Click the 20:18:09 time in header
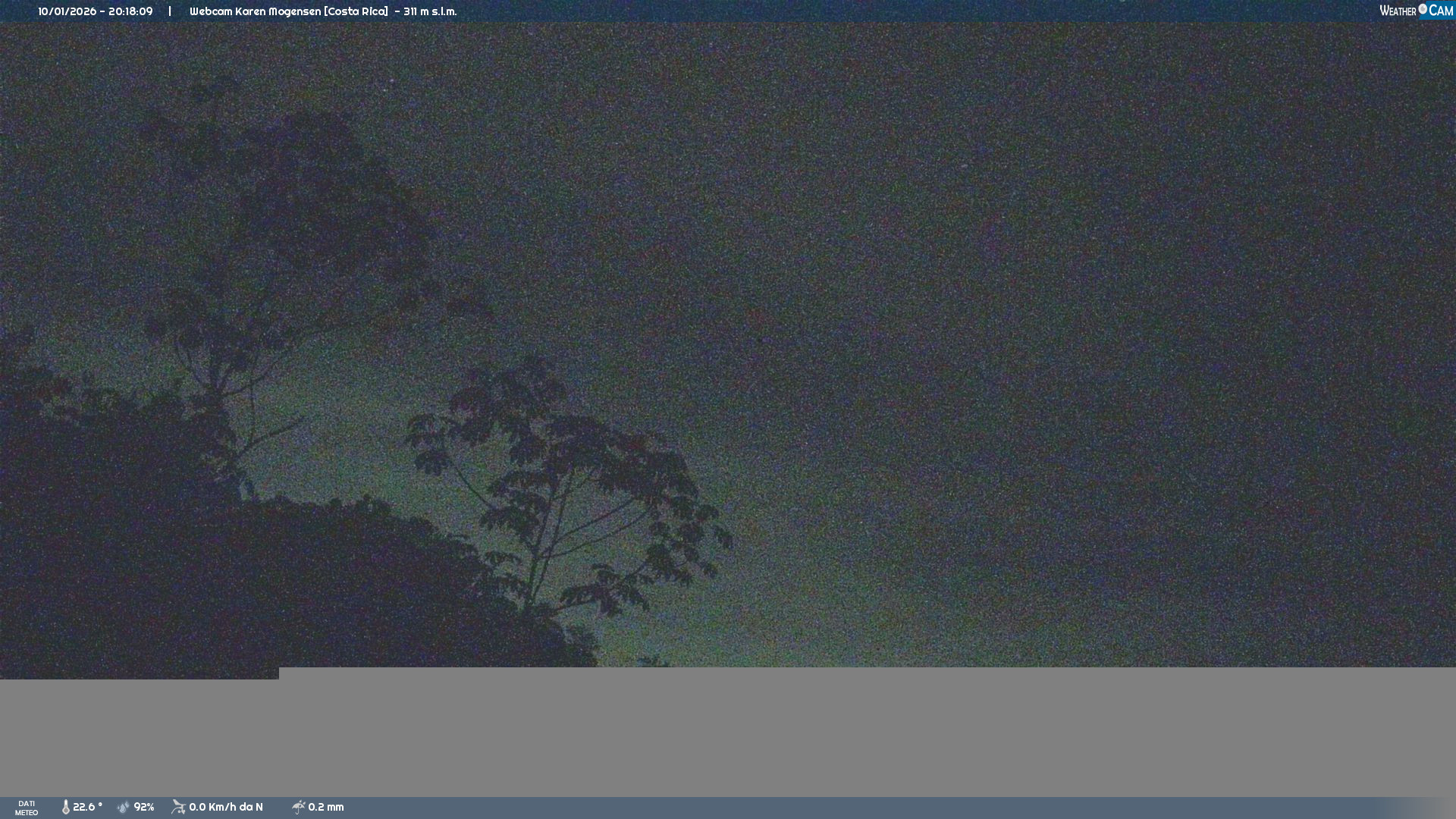The width and height of the screenshot is (1456, 819). pos(130,11)
